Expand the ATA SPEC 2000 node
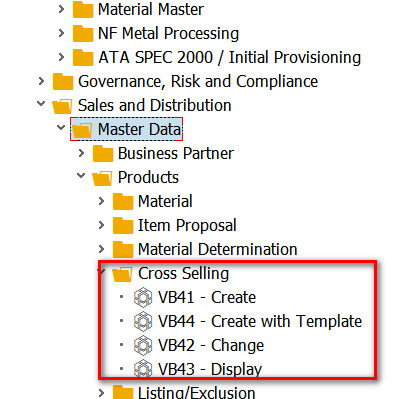401x399 pixels. (x=61, y=57)
